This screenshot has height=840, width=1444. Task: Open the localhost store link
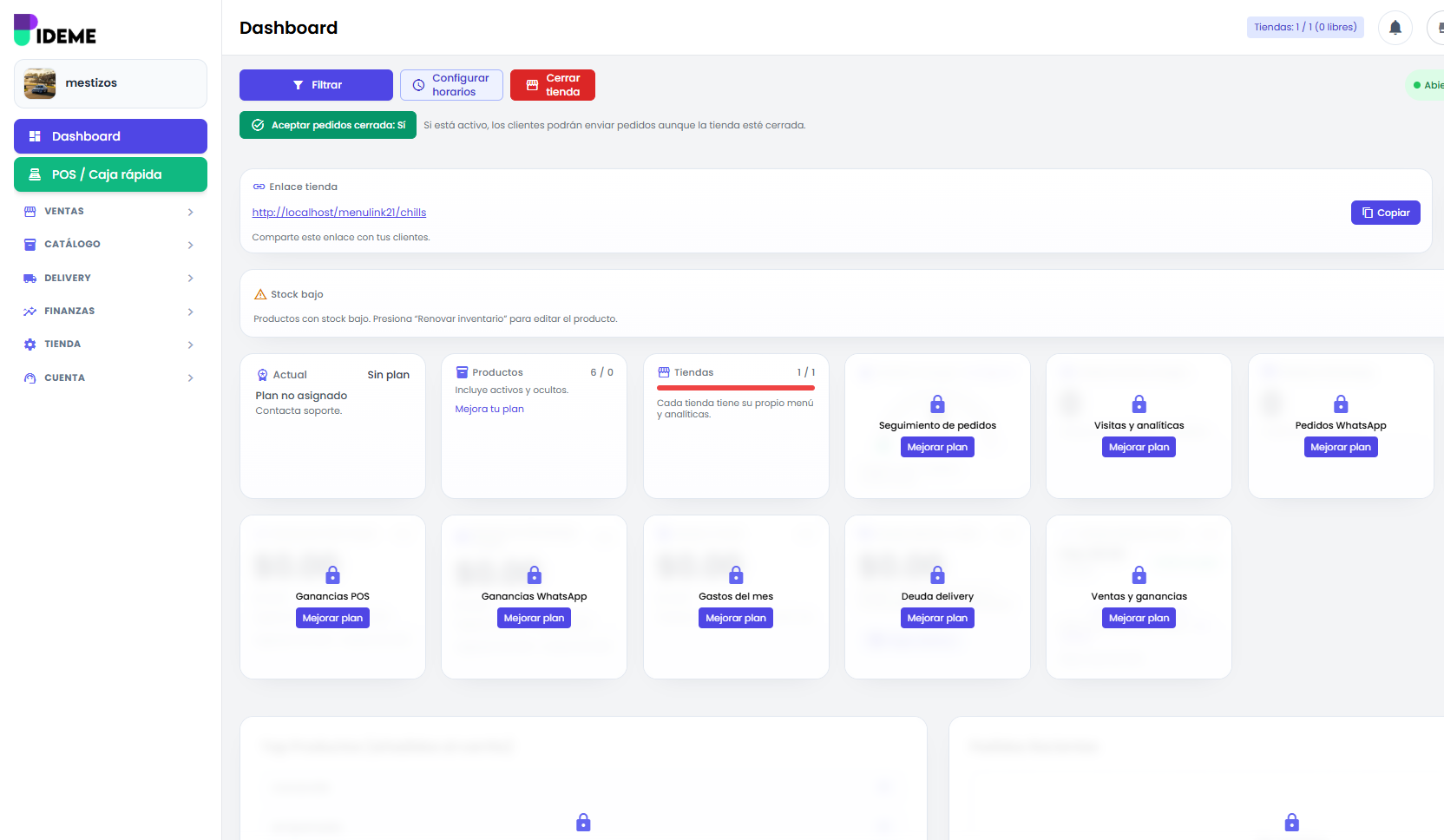(x=339, y=213)
